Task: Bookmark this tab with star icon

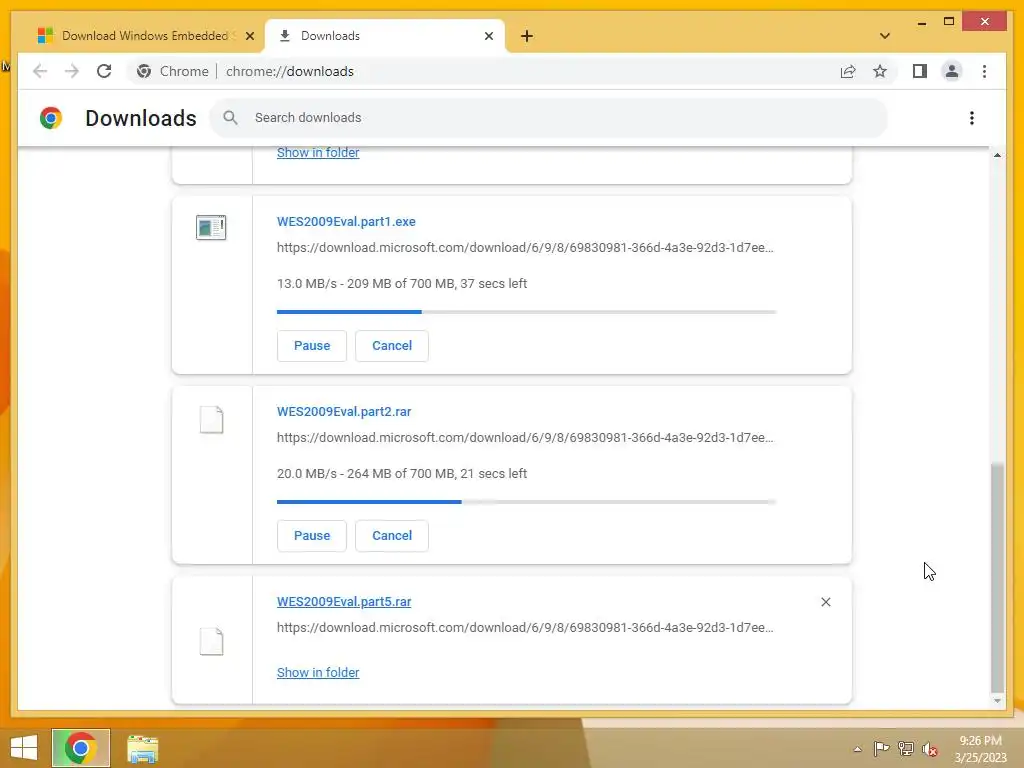Action: pos(880,71)
